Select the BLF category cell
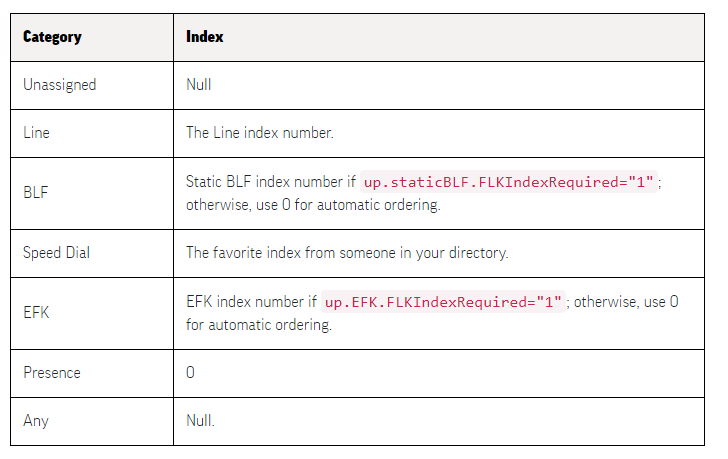 (x=92, y=194)
